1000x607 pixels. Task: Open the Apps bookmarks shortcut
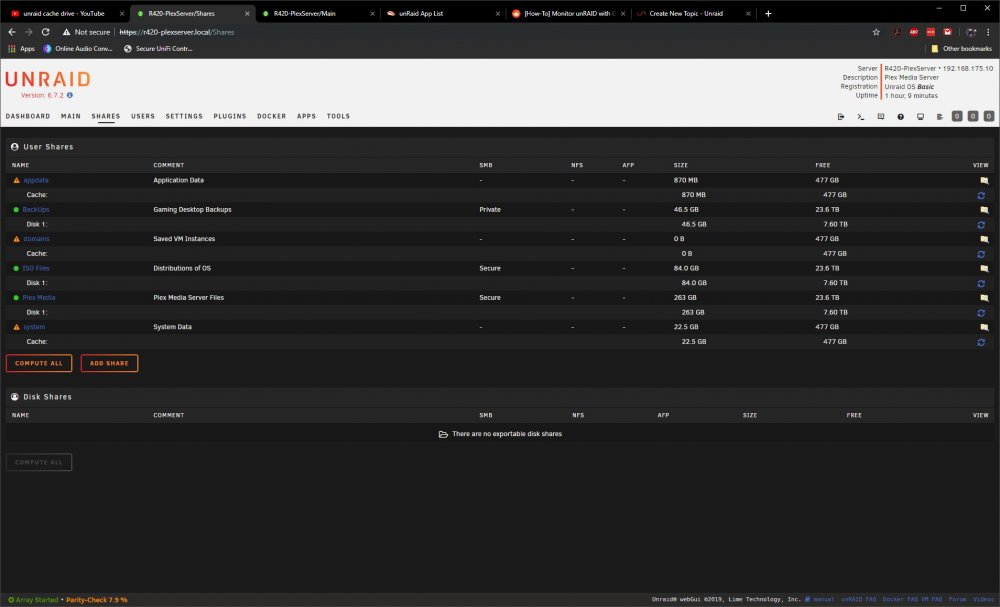tap(21, 48)
